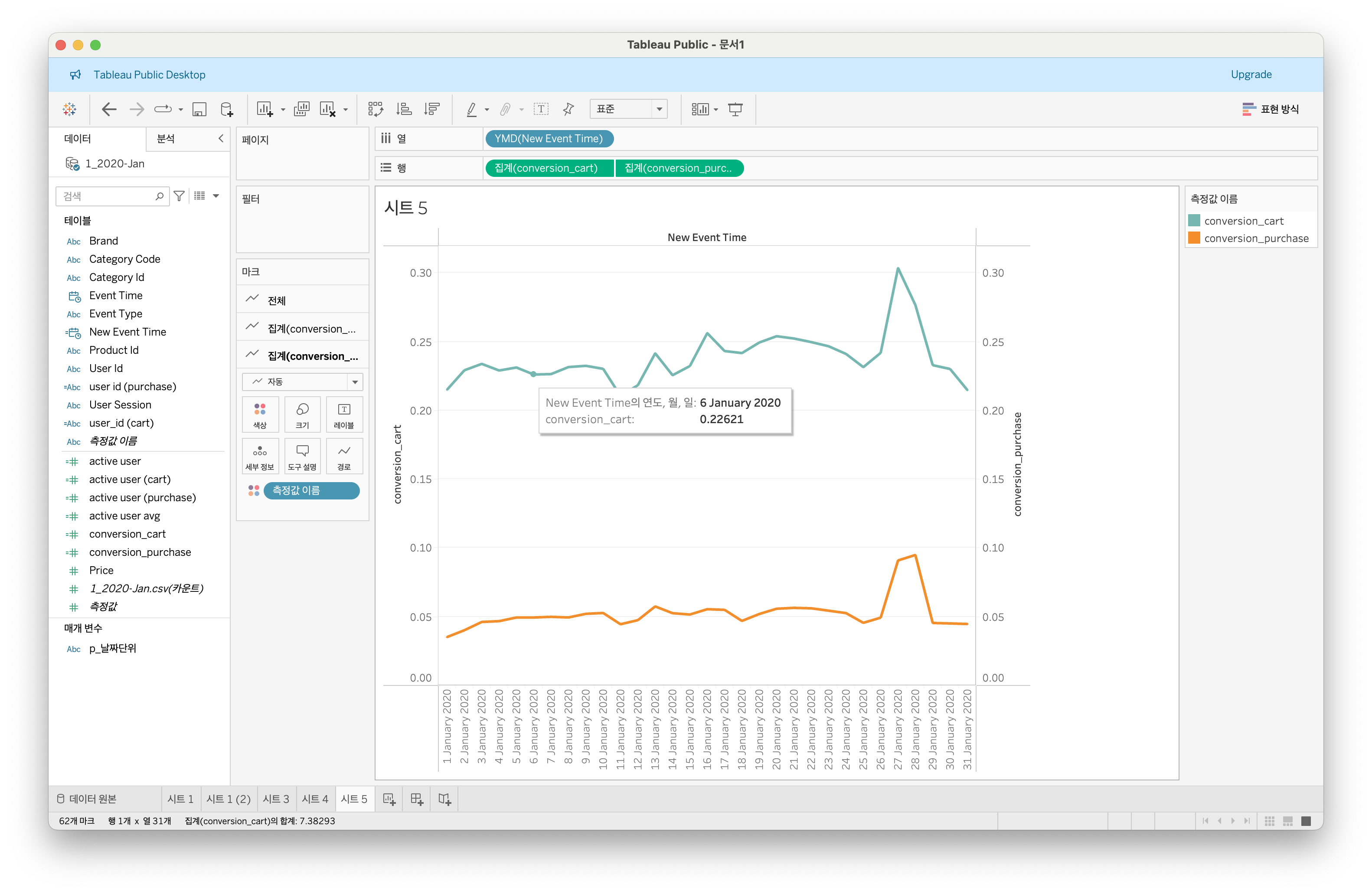Switch to the 분석 pane tab

166,139
